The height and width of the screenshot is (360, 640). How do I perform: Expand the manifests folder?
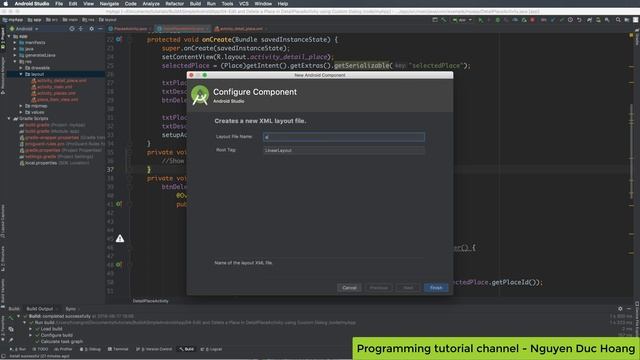pos(15,42)
